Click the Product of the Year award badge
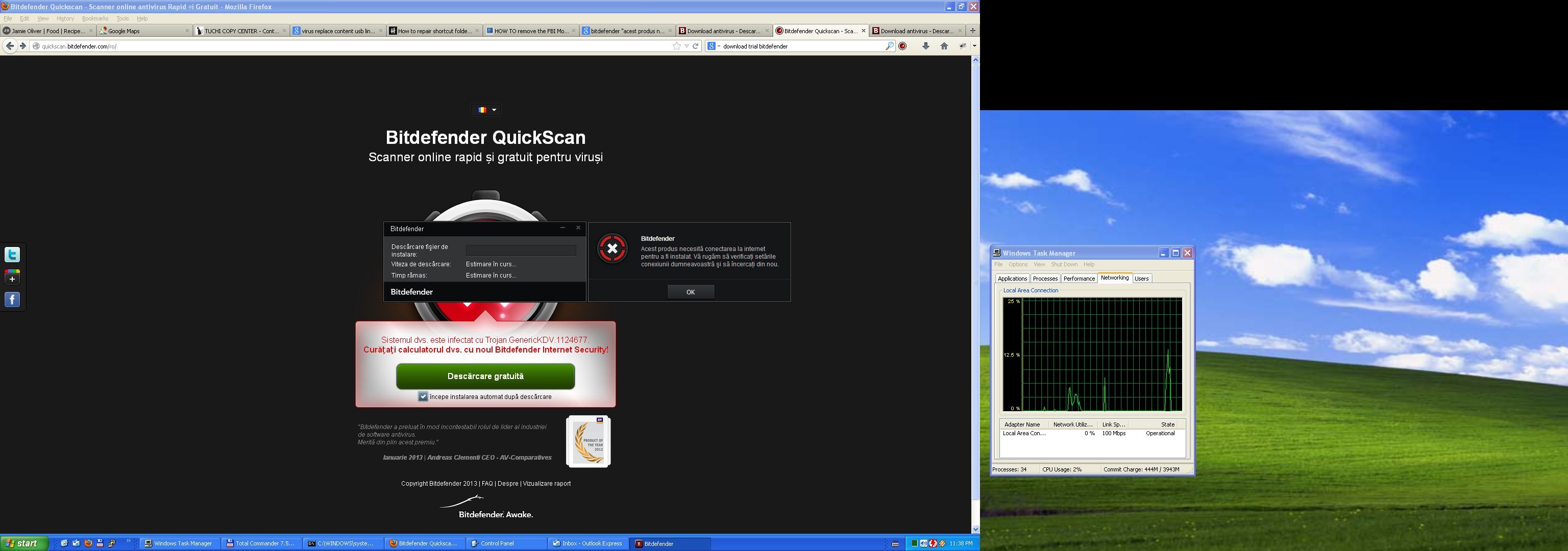The image size is (1568, 551). pyautogui.click(x=588, y=441)
